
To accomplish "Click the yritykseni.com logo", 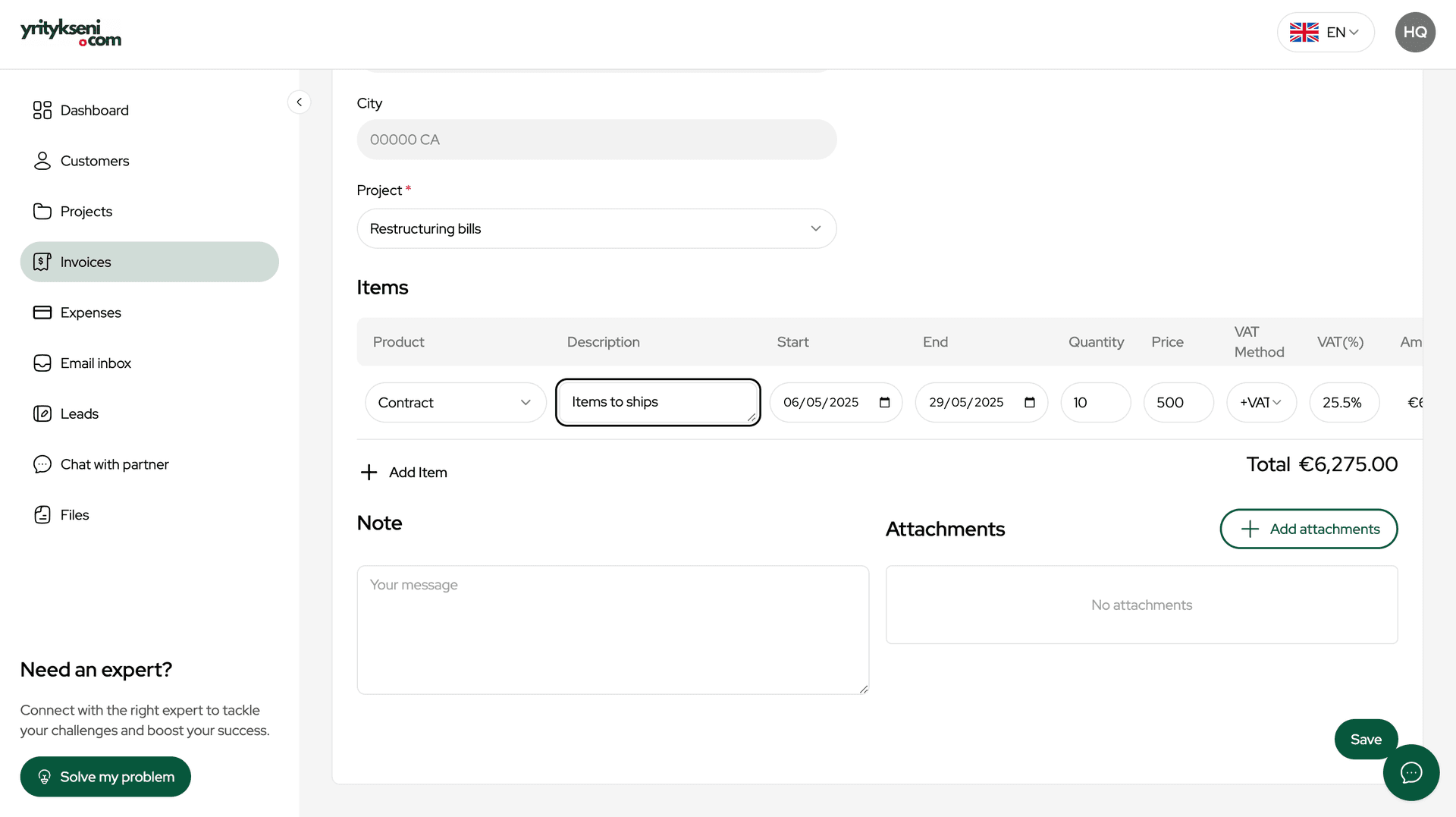I will [71, 33].
